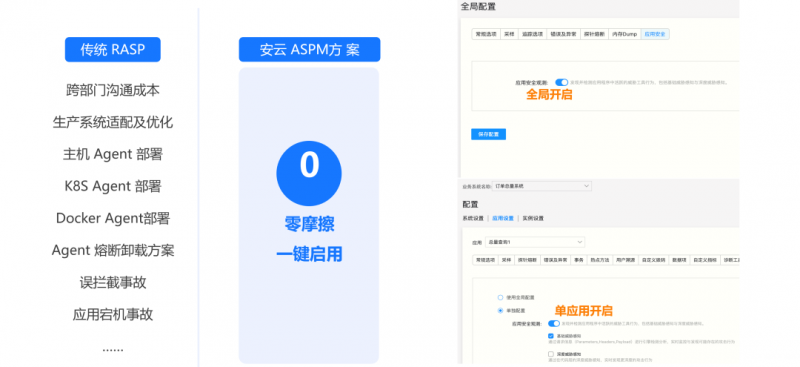Open 探针熔断 tab in 全局配置 panel
800x367 pixels.
coord(594,34)
